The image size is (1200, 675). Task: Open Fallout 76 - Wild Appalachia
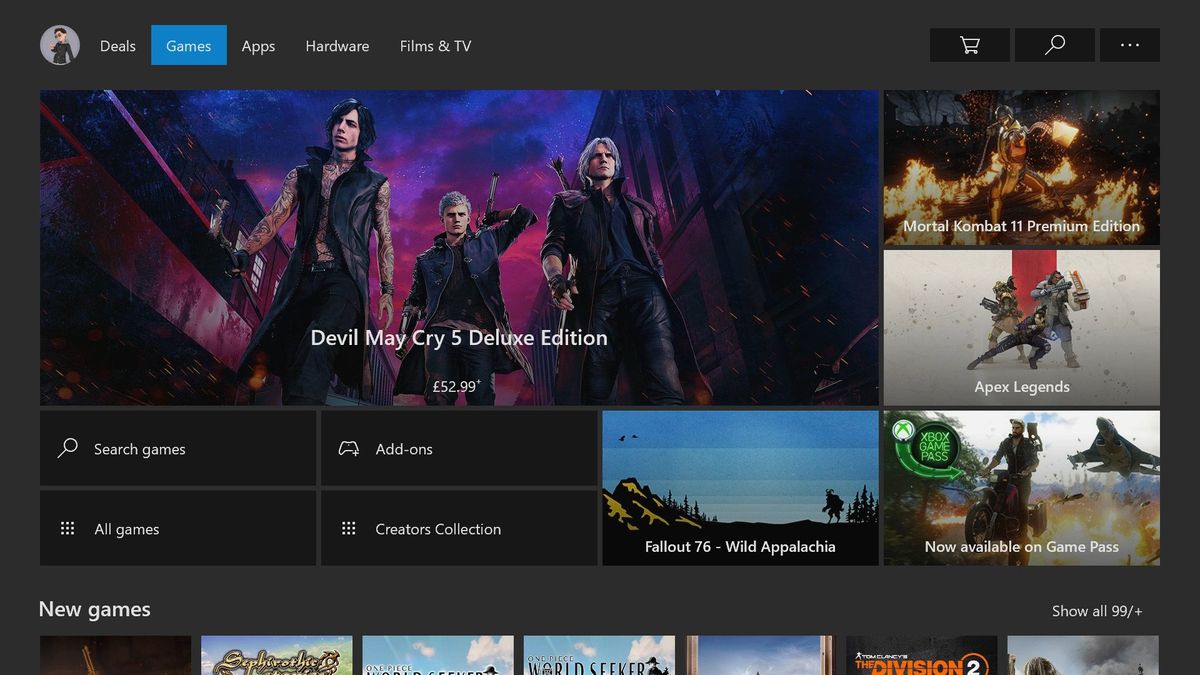coord(740,487)
